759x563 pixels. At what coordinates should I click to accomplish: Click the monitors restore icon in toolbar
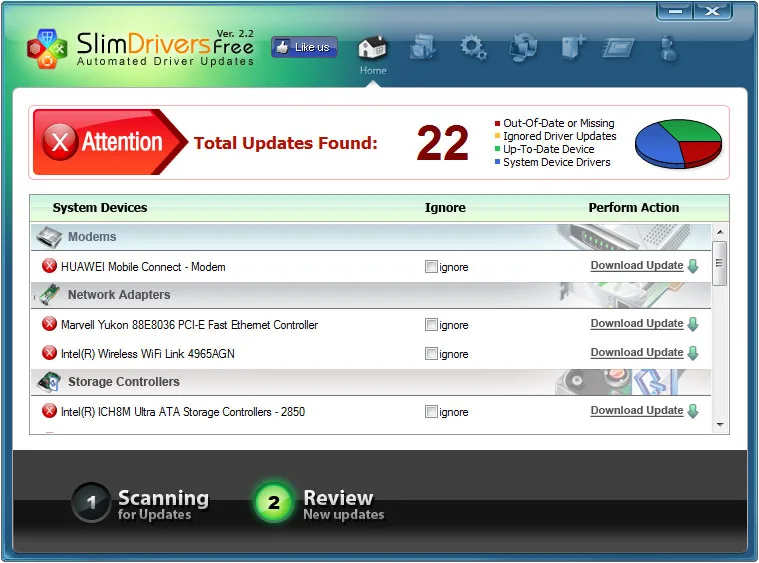(523, 47)
